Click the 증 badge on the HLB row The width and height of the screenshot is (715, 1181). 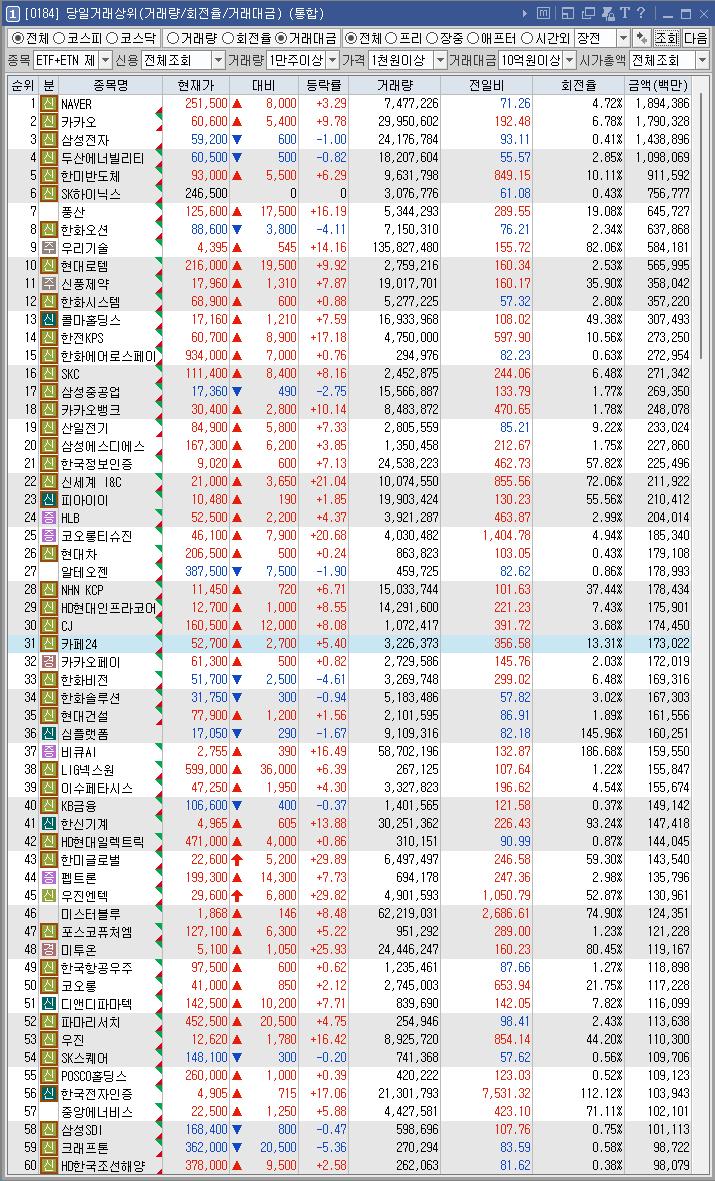pos(49,517)
